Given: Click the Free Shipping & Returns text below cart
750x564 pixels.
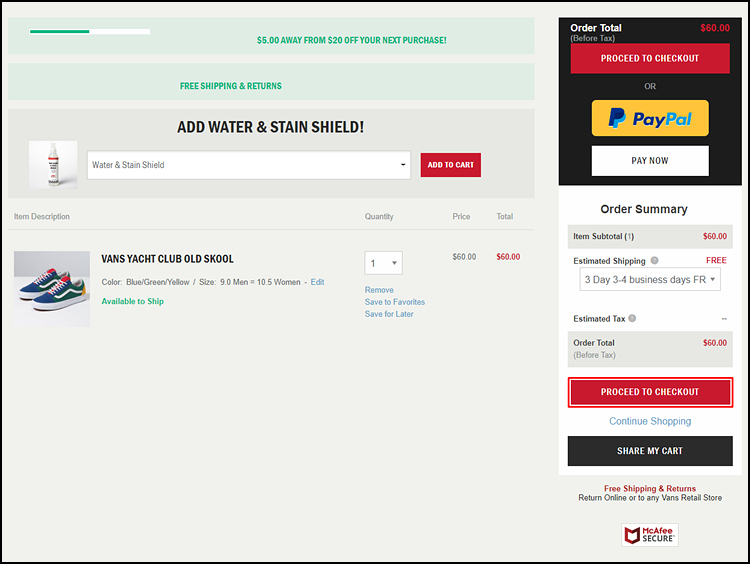Looking at the screenshot, I should (650, 488).
